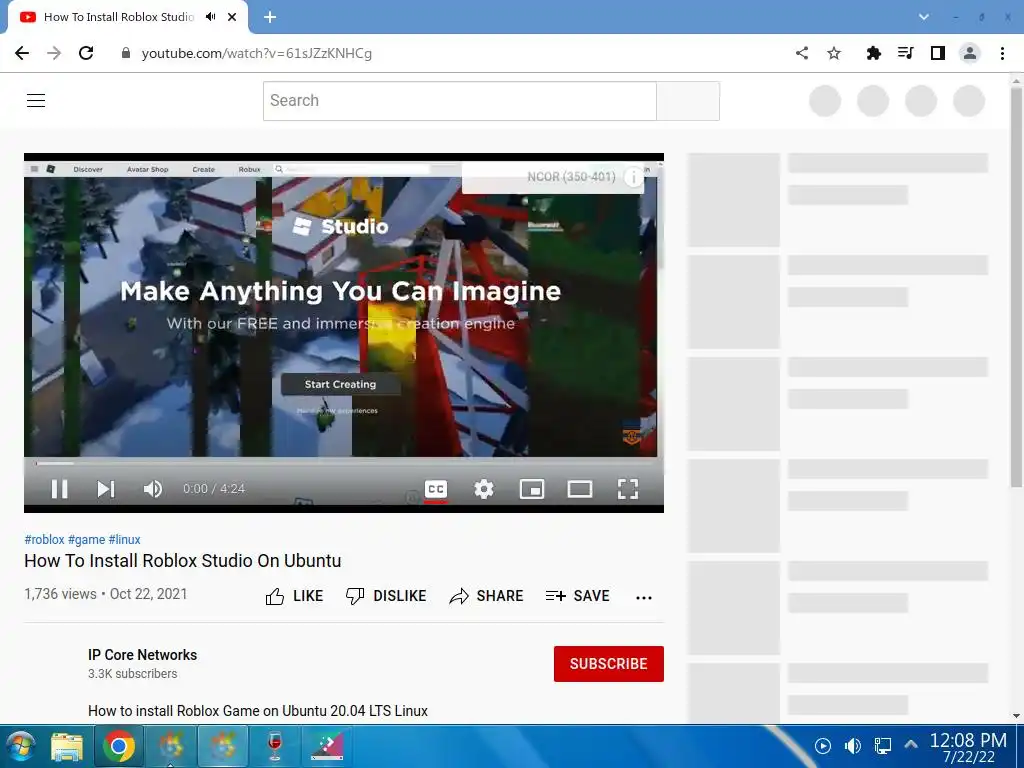This screenshot has height=768, width=1024.
Task: View site security lock info
Action: [126, 53]
